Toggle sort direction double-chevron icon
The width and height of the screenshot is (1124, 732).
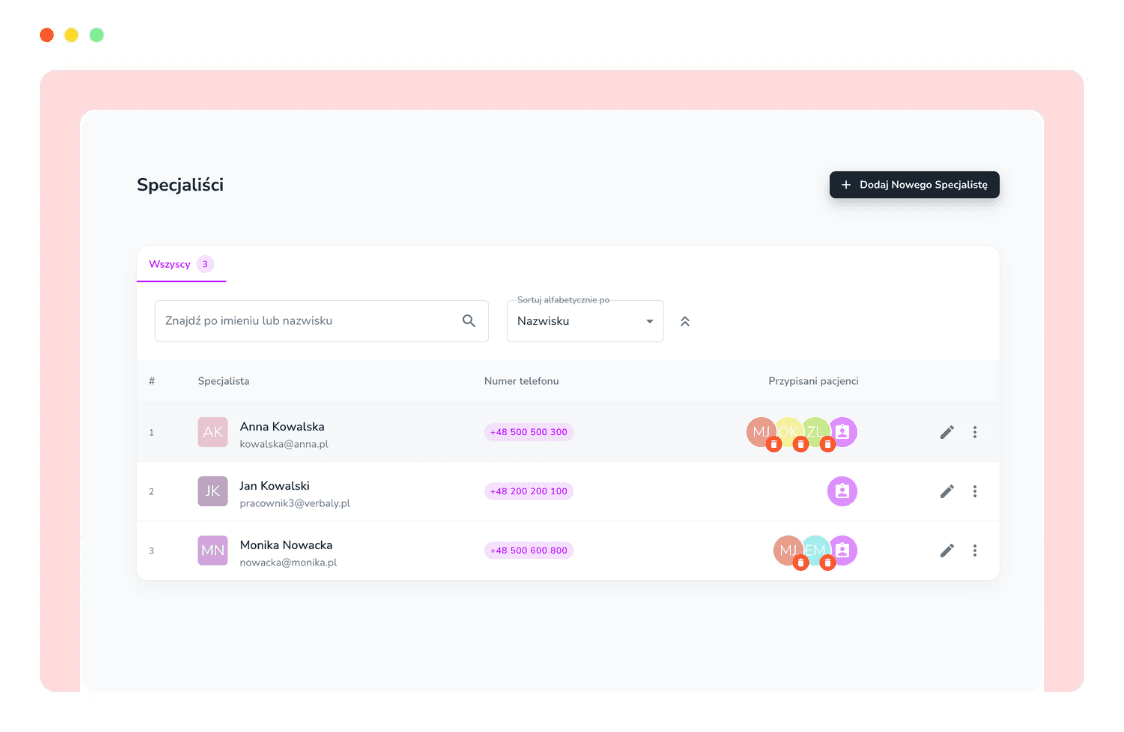coord(685,321)
